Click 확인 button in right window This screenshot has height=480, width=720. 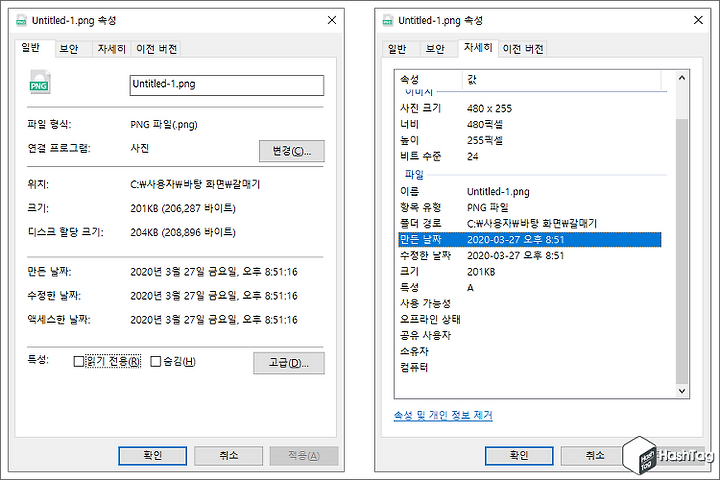519,456
